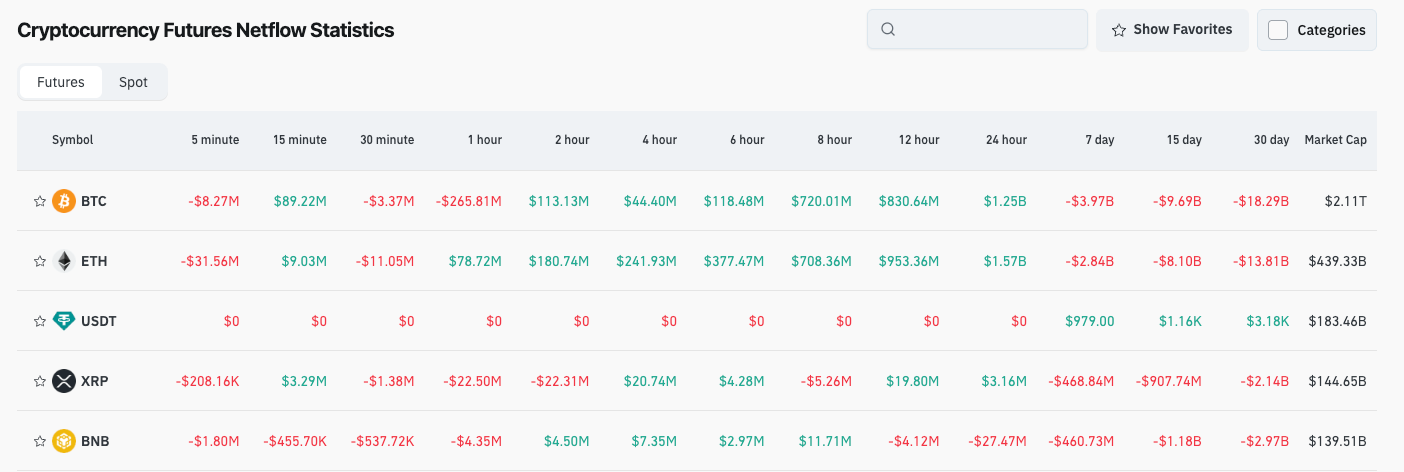Click ETH market cap $439.33B
Screen dimensions: 1404x472
1338,261
